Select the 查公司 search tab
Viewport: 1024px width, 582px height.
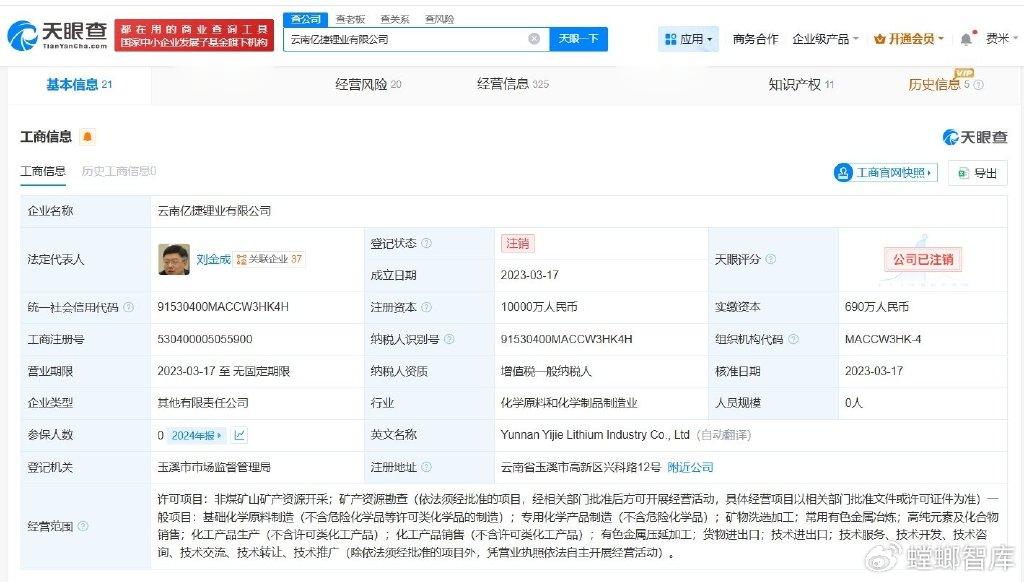coord(305,19)
